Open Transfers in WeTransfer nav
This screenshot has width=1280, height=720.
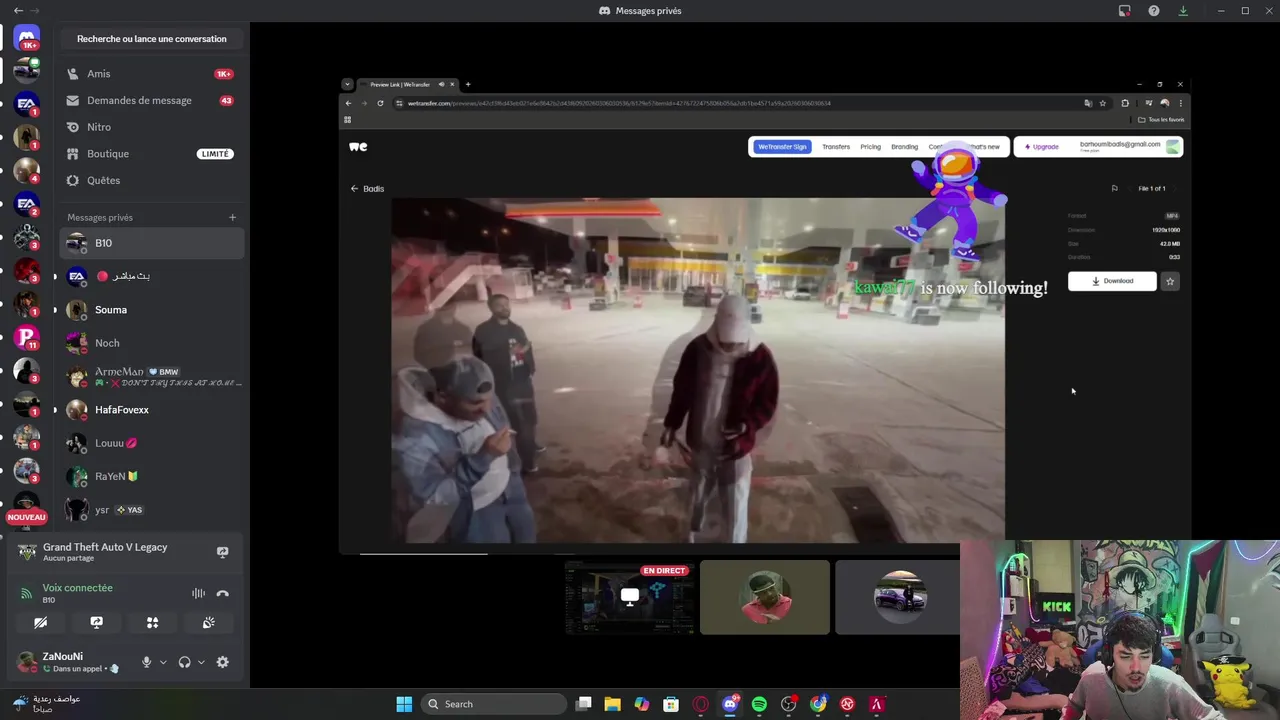point(836,147)
